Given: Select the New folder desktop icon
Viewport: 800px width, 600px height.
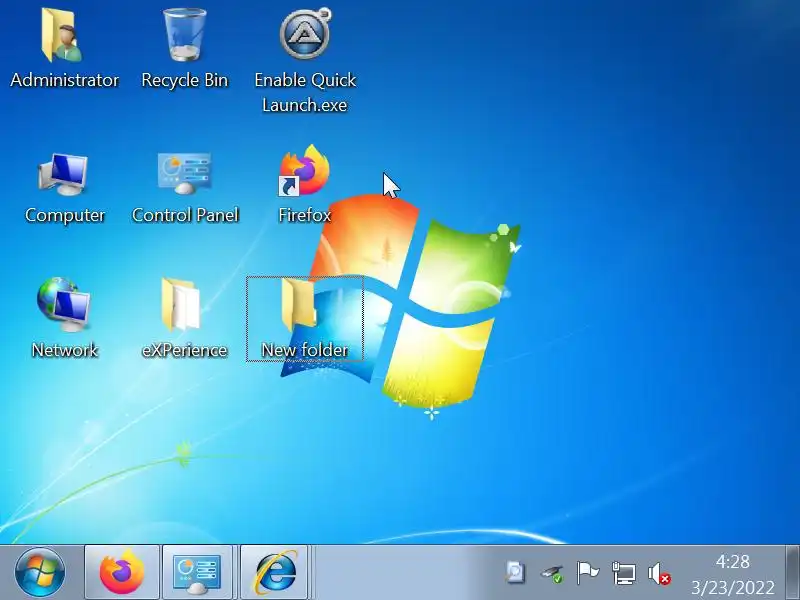Looking at the screenshot, I should tap(305, 318).
